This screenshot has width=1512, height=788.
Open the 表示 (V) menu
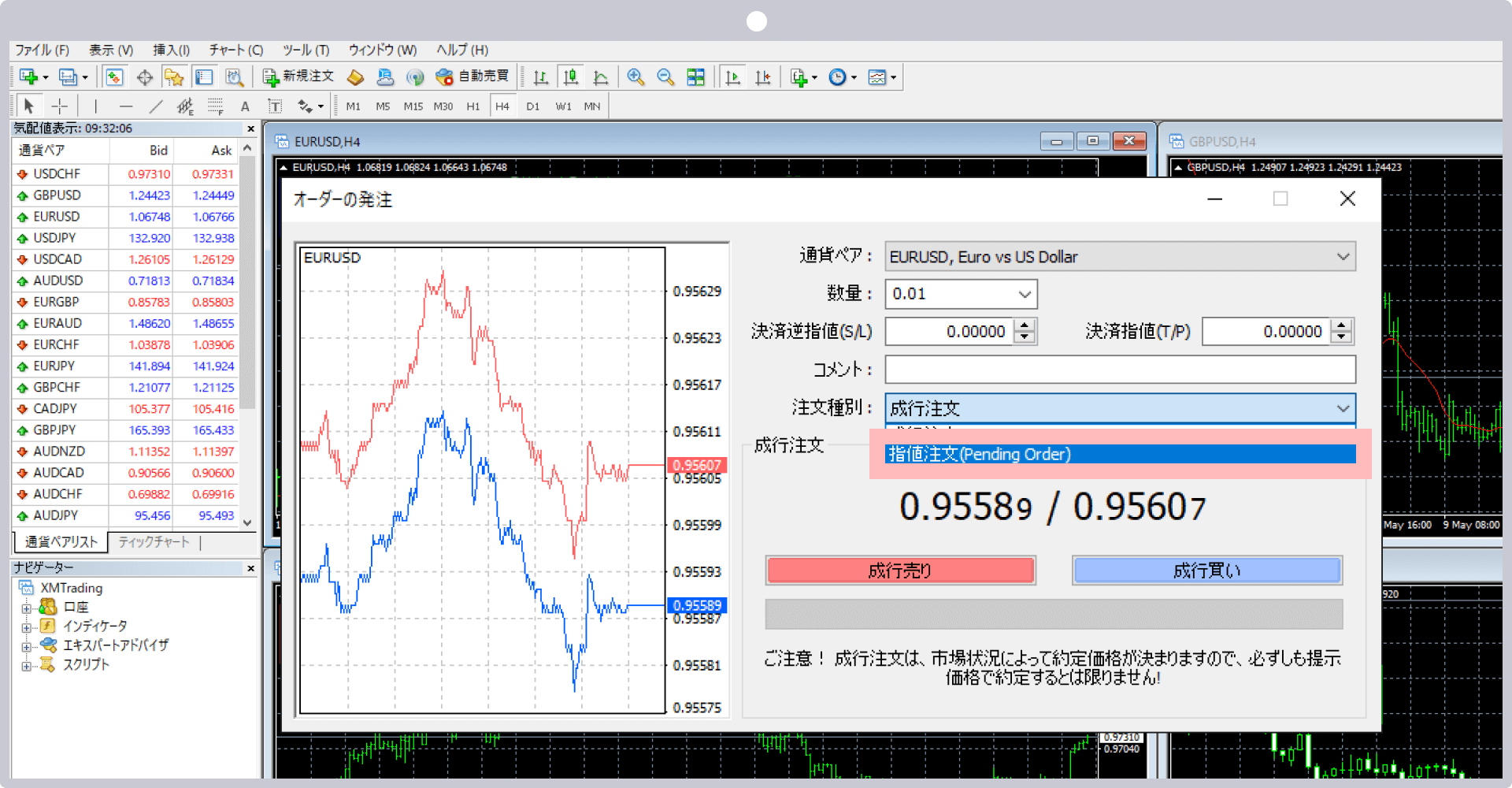click(111, 50)
